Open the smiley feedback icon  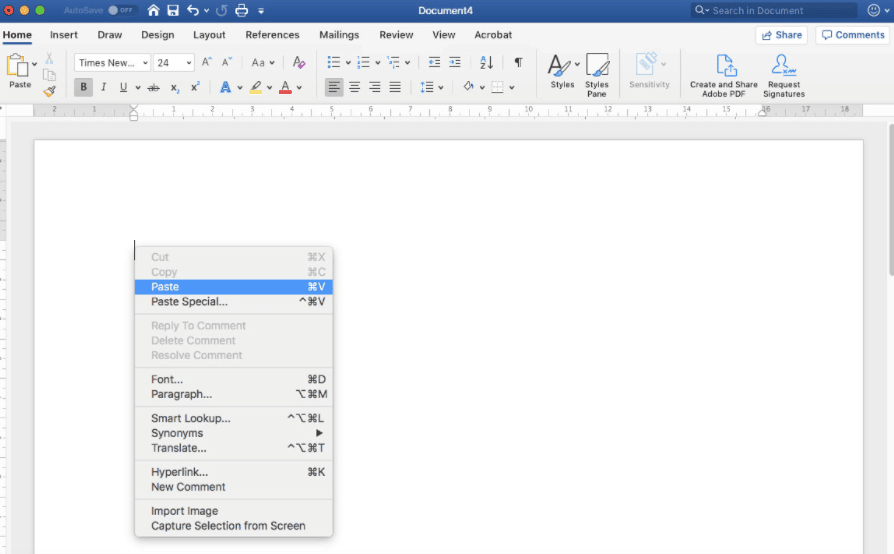pyautogui.click(x=873, y=10)
